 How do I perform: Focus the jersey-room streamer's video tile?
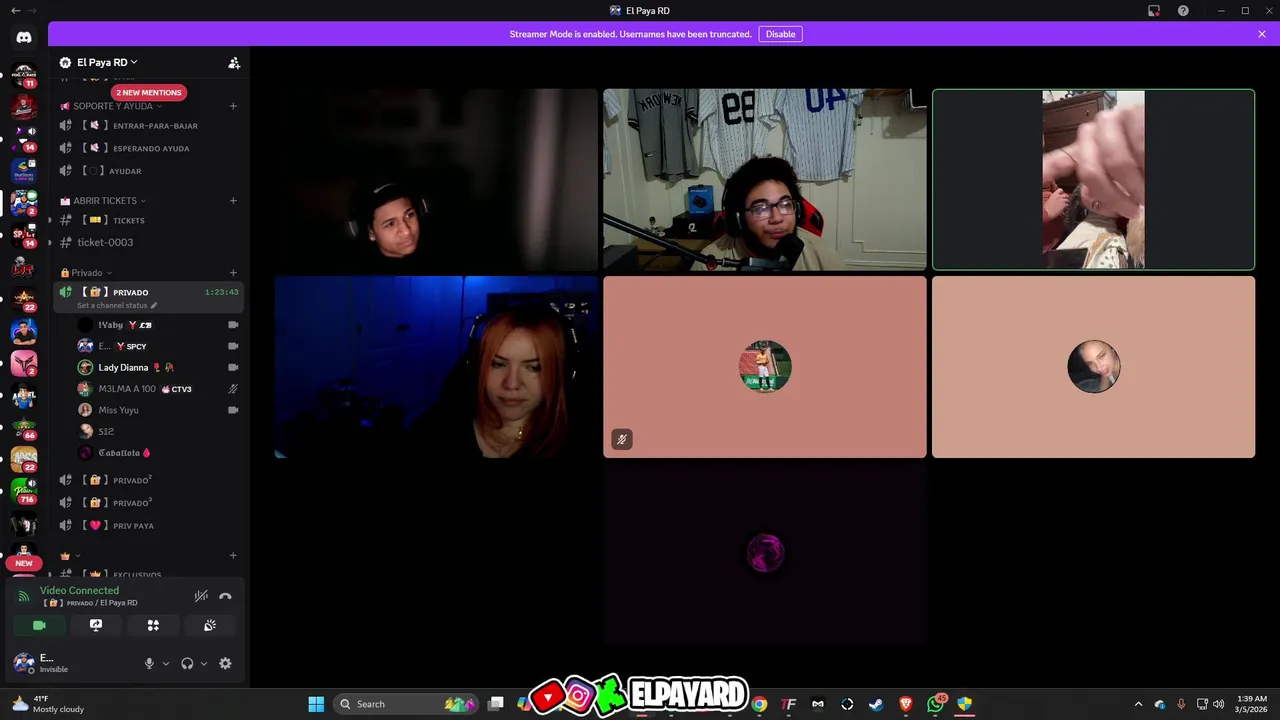pos(765,180)
